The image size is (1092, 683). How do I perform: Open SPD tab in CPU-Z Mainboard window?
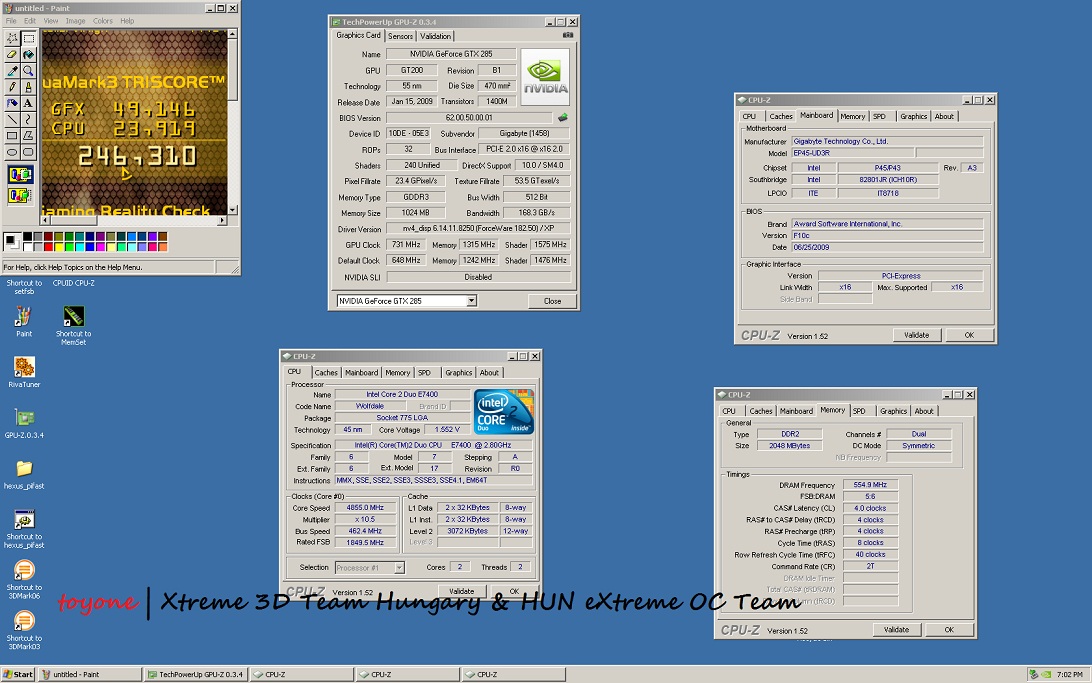point(880,116)
